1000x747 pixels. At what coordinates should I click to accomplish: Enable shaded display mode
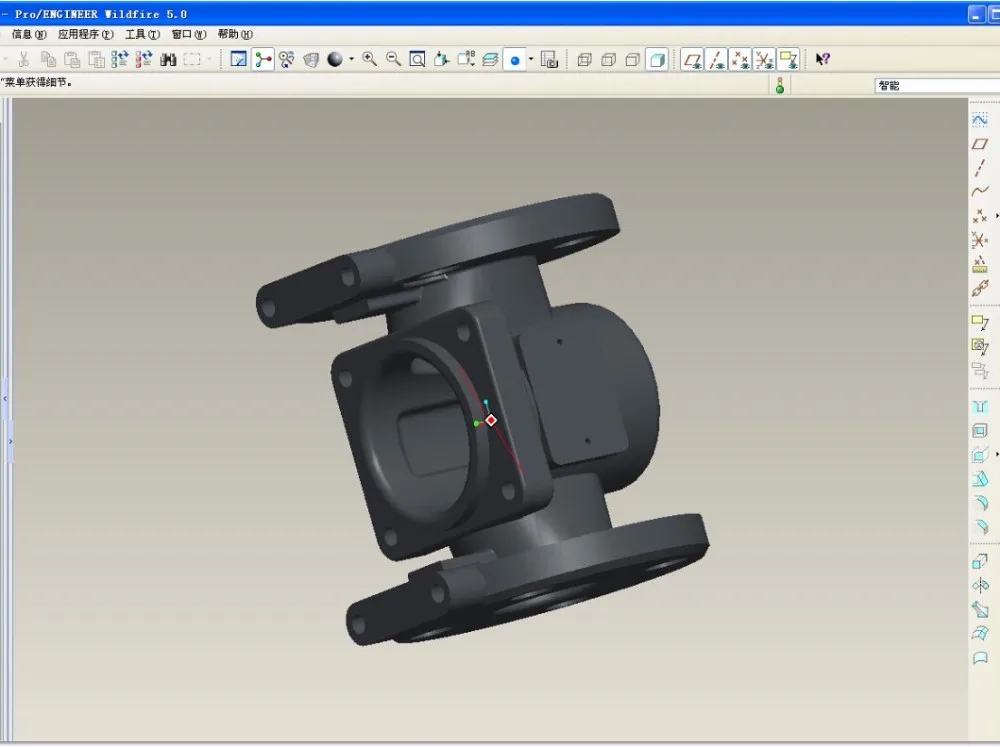(657, 60)
